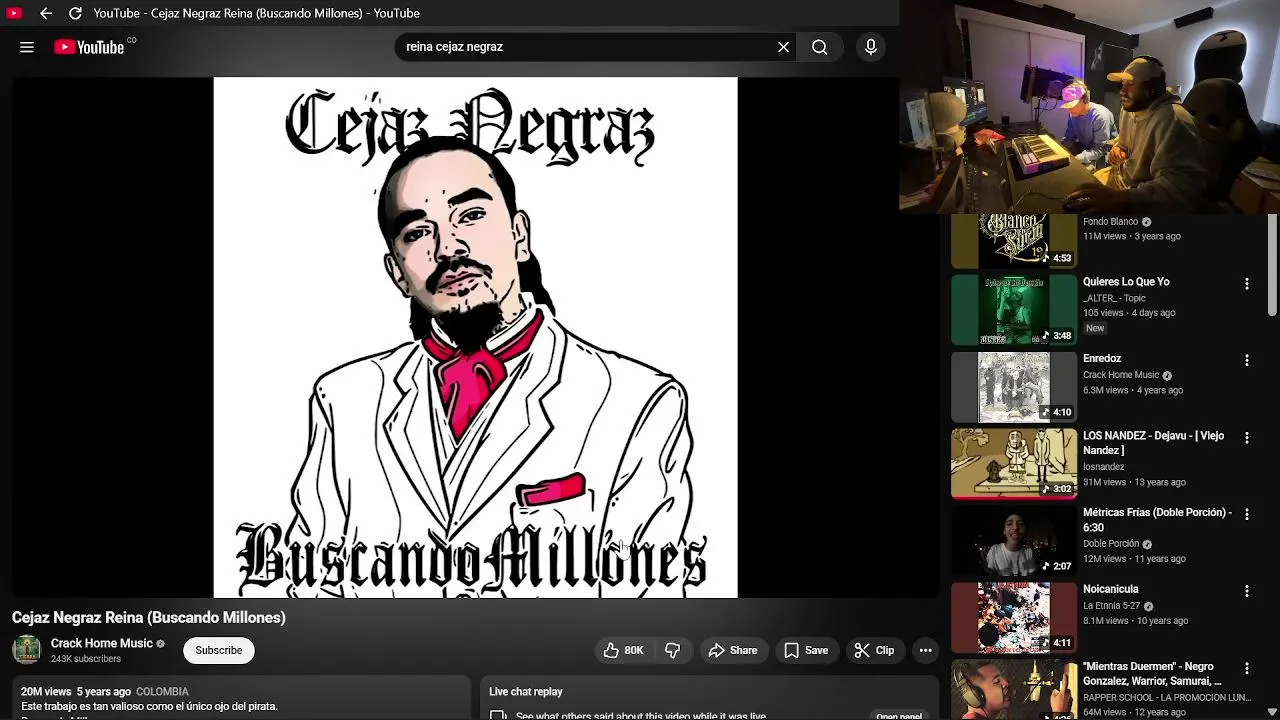This screenshot has width=1280, height=720.
Task: Open more actions below the video
Action: (926, 650)
